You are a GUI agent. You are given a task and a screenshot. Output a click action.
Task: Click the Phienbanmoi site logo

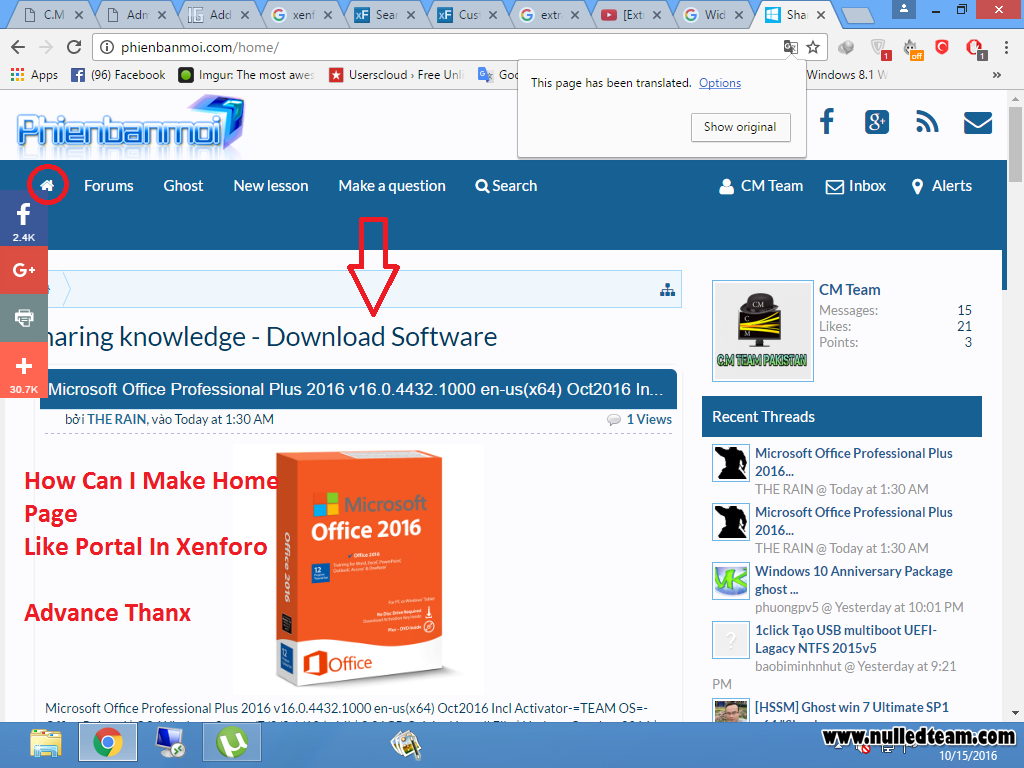point(131,125)
